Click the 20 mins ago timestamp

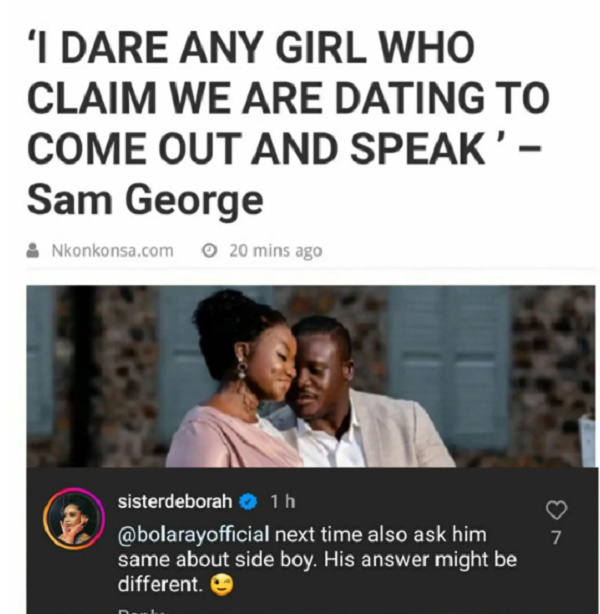(276, 251)
